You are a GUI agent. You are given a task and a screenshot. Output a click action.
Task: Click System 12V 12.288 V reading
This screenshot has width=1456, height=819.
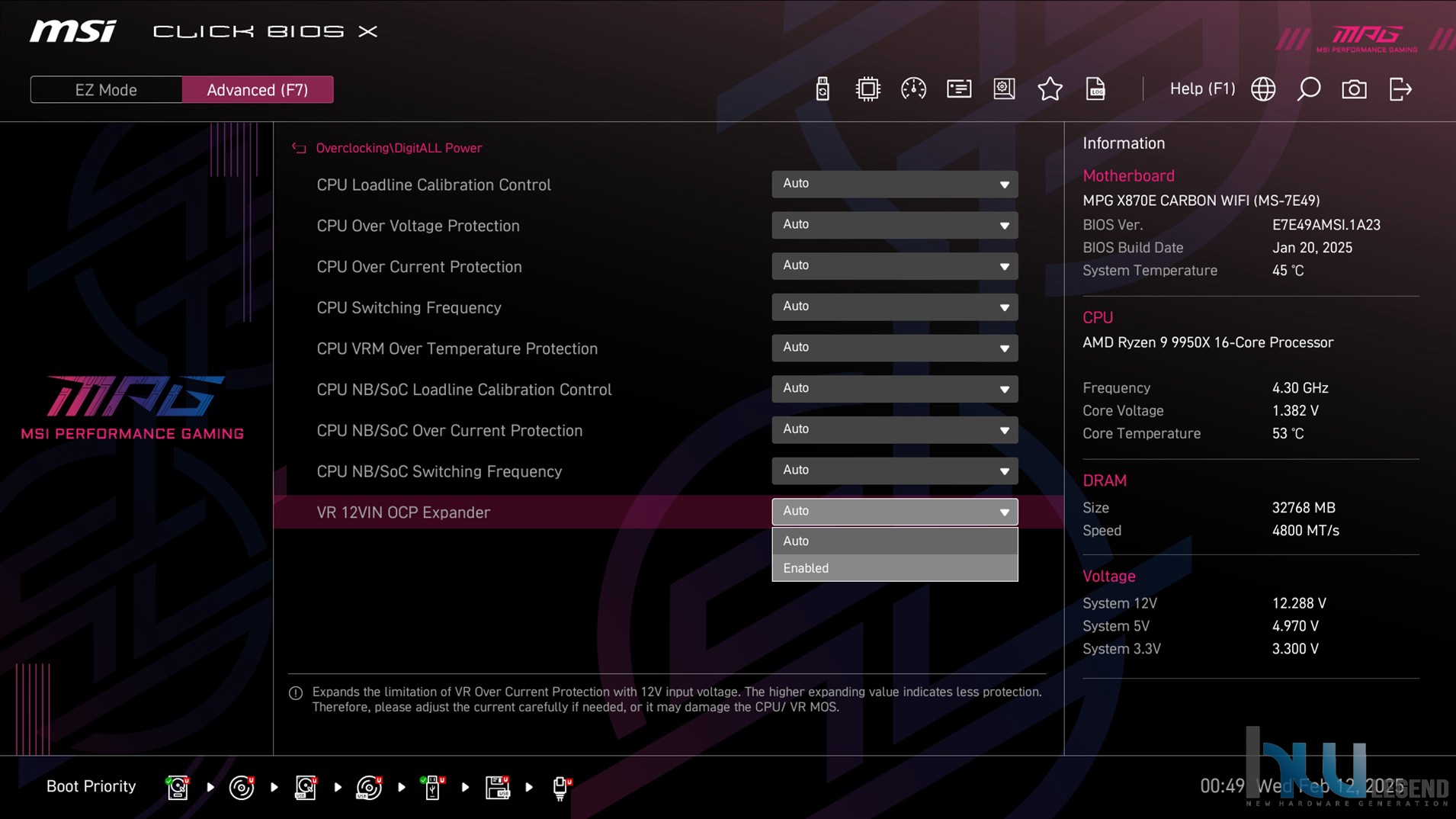(1299, 603)
